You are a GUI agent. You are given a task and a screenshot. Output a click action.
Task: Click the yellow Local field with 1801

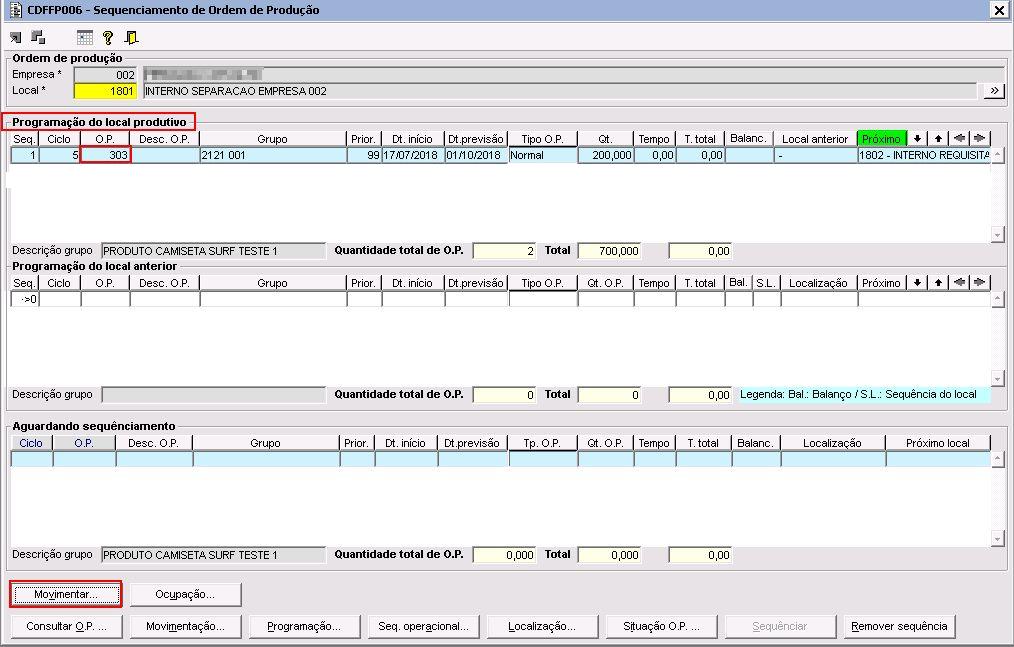105,91
